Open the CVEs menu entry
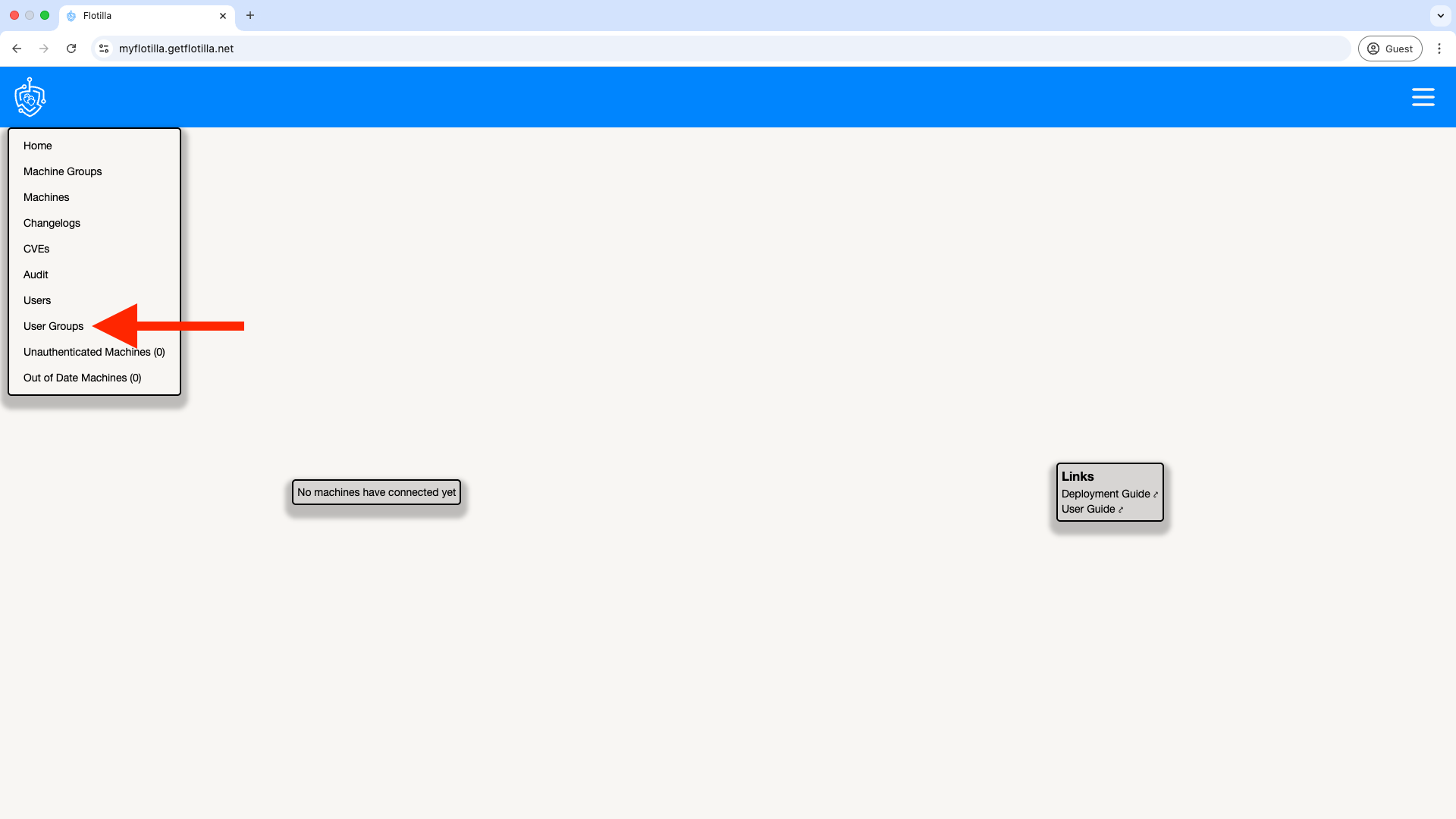 click(x=36, y=249)
